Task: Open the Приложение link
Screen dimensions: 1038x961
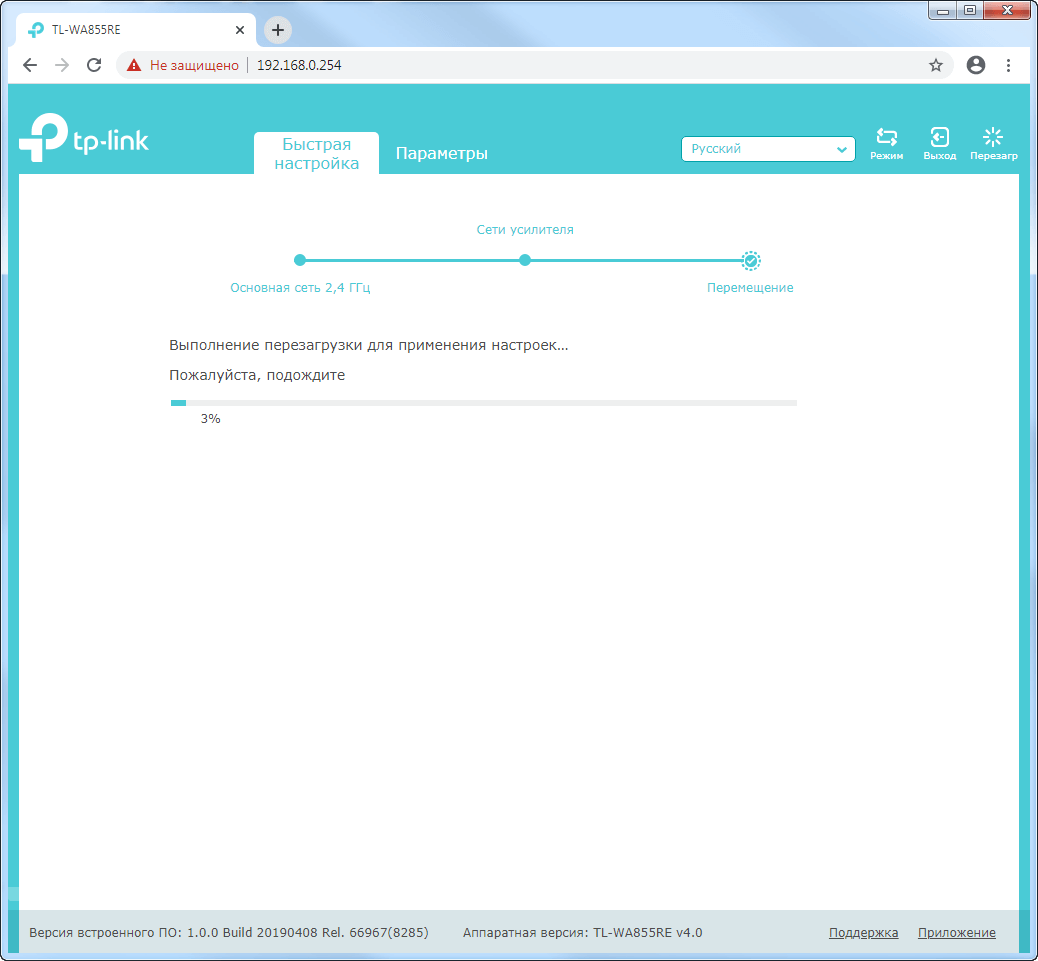Action: pyautogui.click(x=956, y=932)
